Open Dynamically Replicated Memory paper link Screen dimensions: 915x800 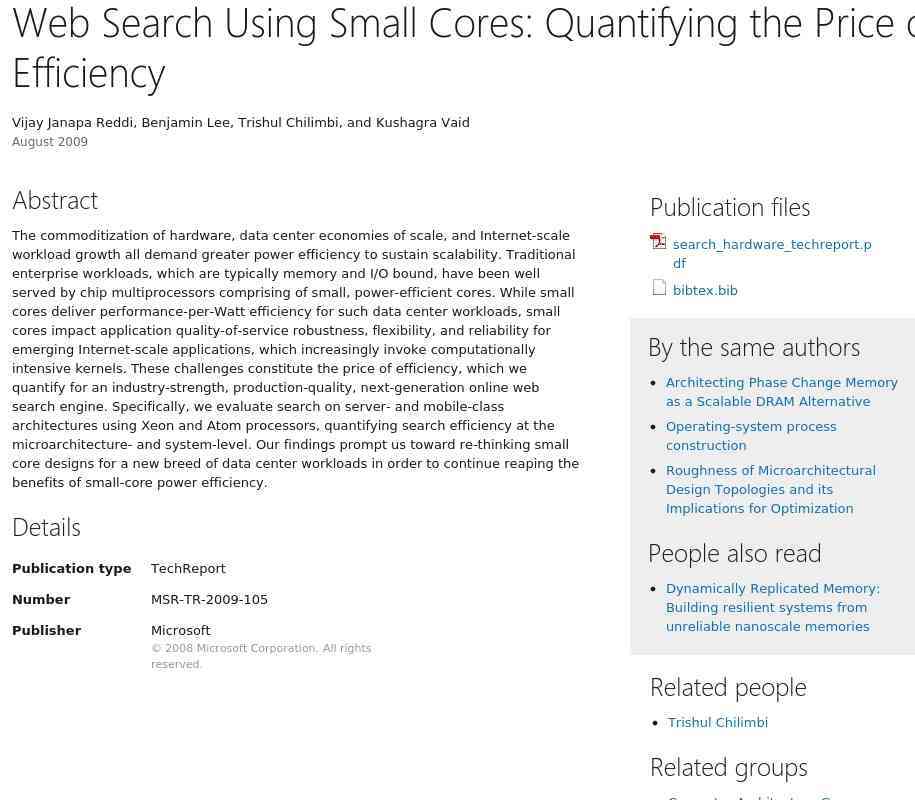[773, 607]
